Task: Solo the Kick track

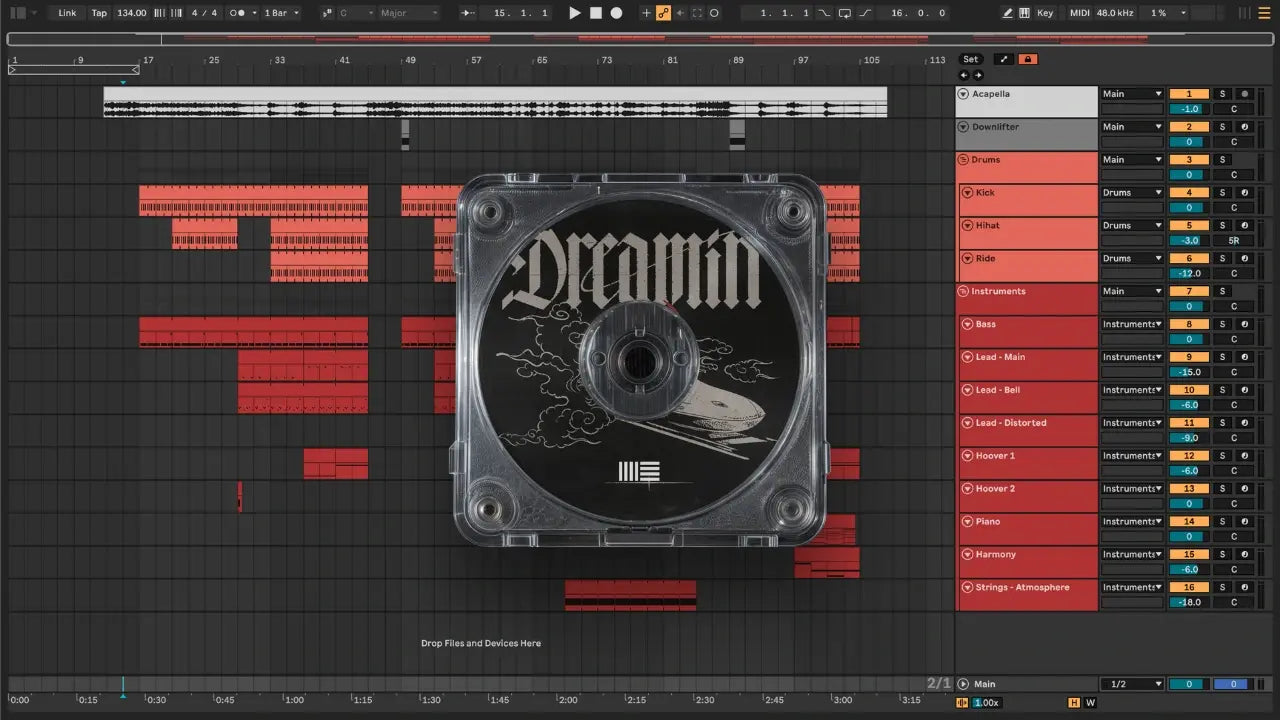Action: 1222,193
